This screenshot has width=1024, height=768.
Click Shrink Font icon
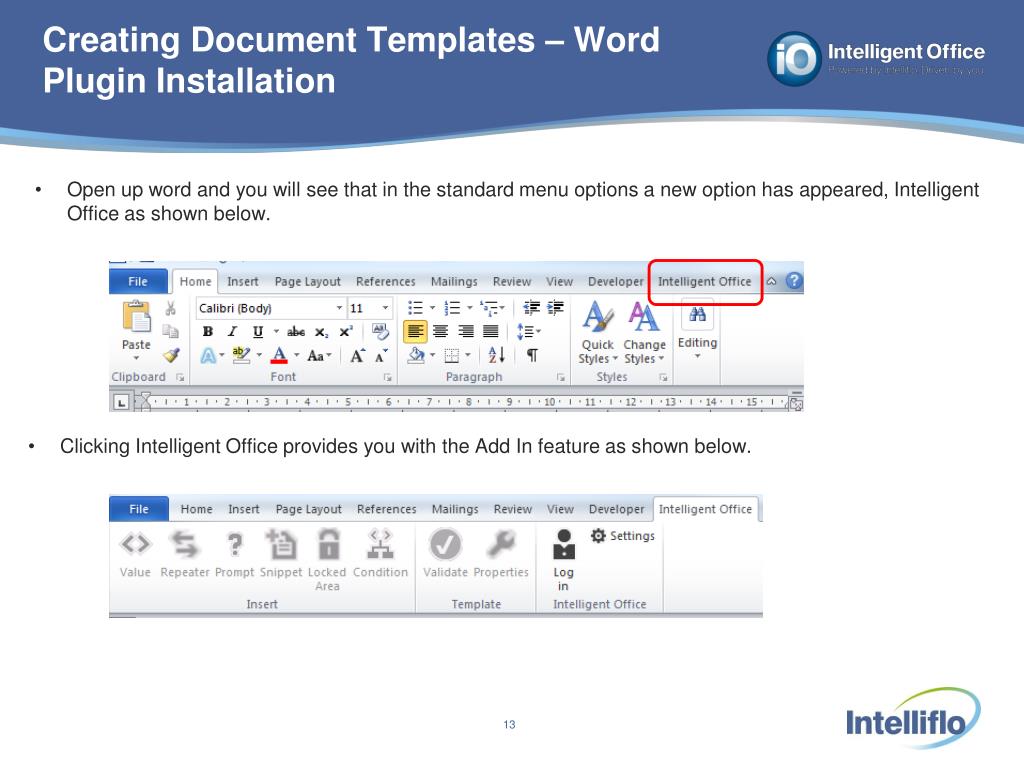[381, 356]
